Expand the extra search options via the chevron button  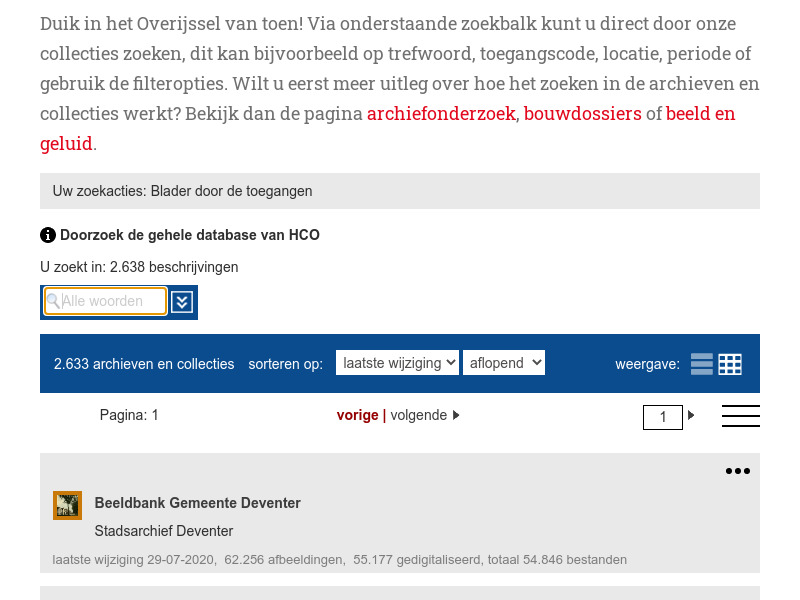pyautogui.click(x=181, y=301)
